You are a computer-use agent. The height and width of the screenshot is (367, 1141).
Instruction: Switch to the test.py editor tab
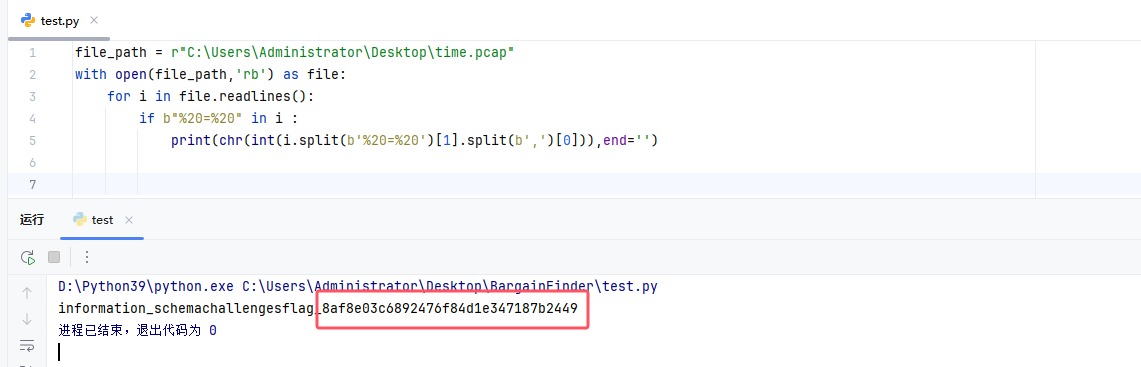60,20
